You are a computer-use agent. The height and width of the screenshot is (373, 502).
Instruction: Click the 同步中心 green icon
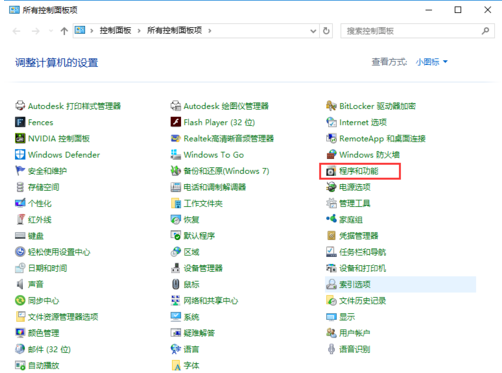(20, 300)
